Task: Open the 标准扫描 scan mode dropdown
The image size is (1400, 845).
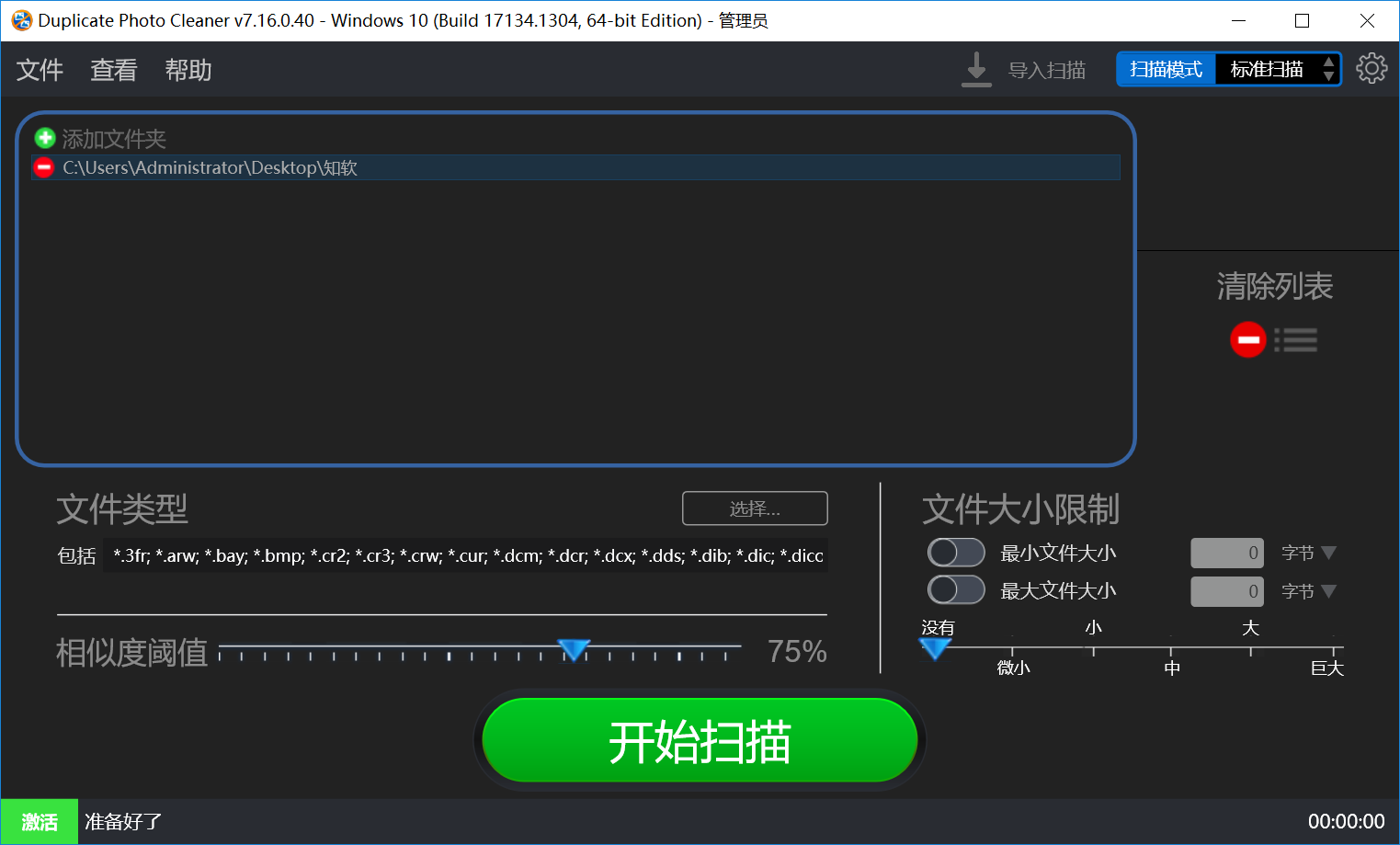Action: click(1278, 69)
